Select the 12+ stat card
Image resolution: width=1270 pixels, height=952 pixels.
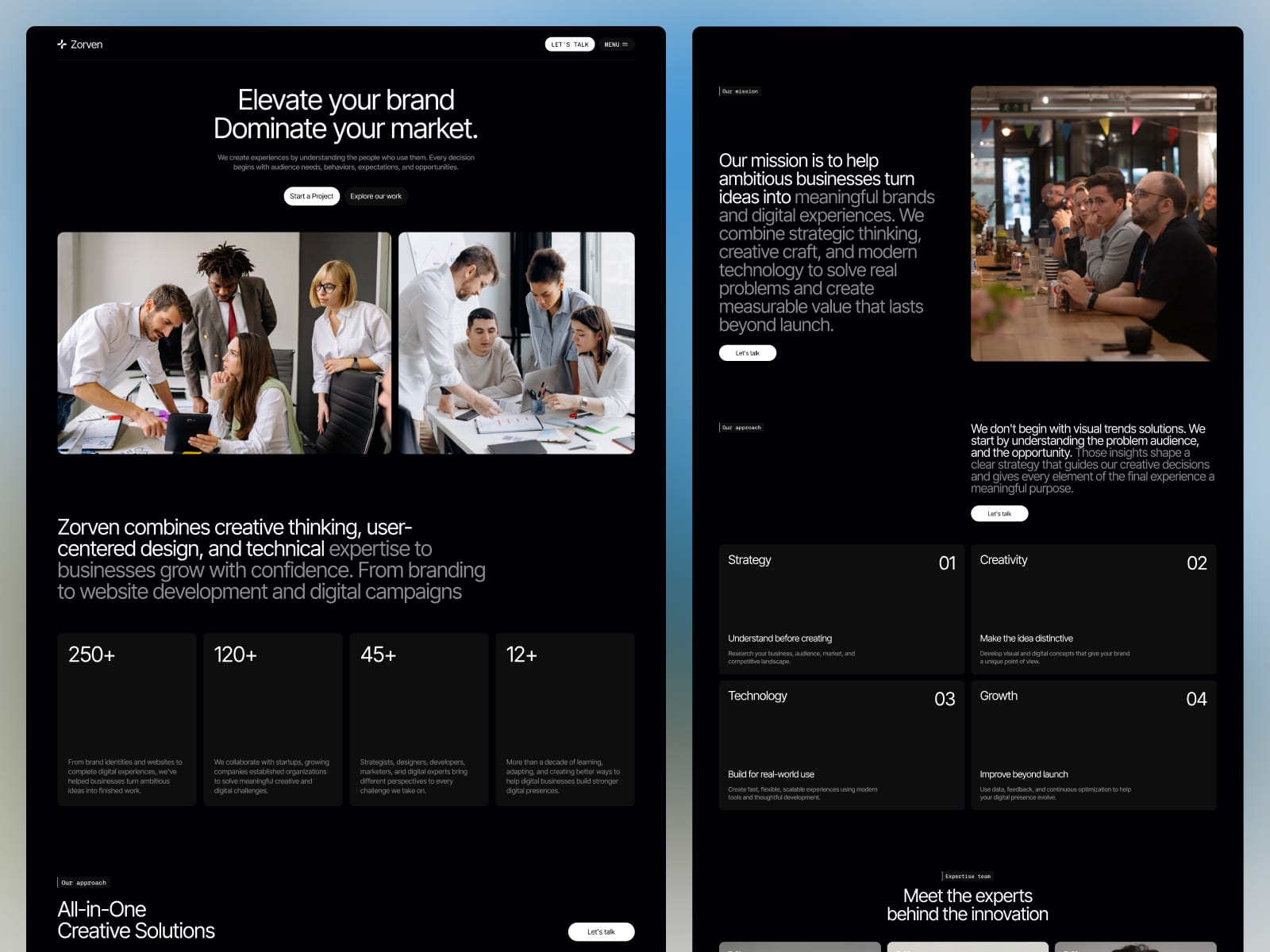point(565,720)
